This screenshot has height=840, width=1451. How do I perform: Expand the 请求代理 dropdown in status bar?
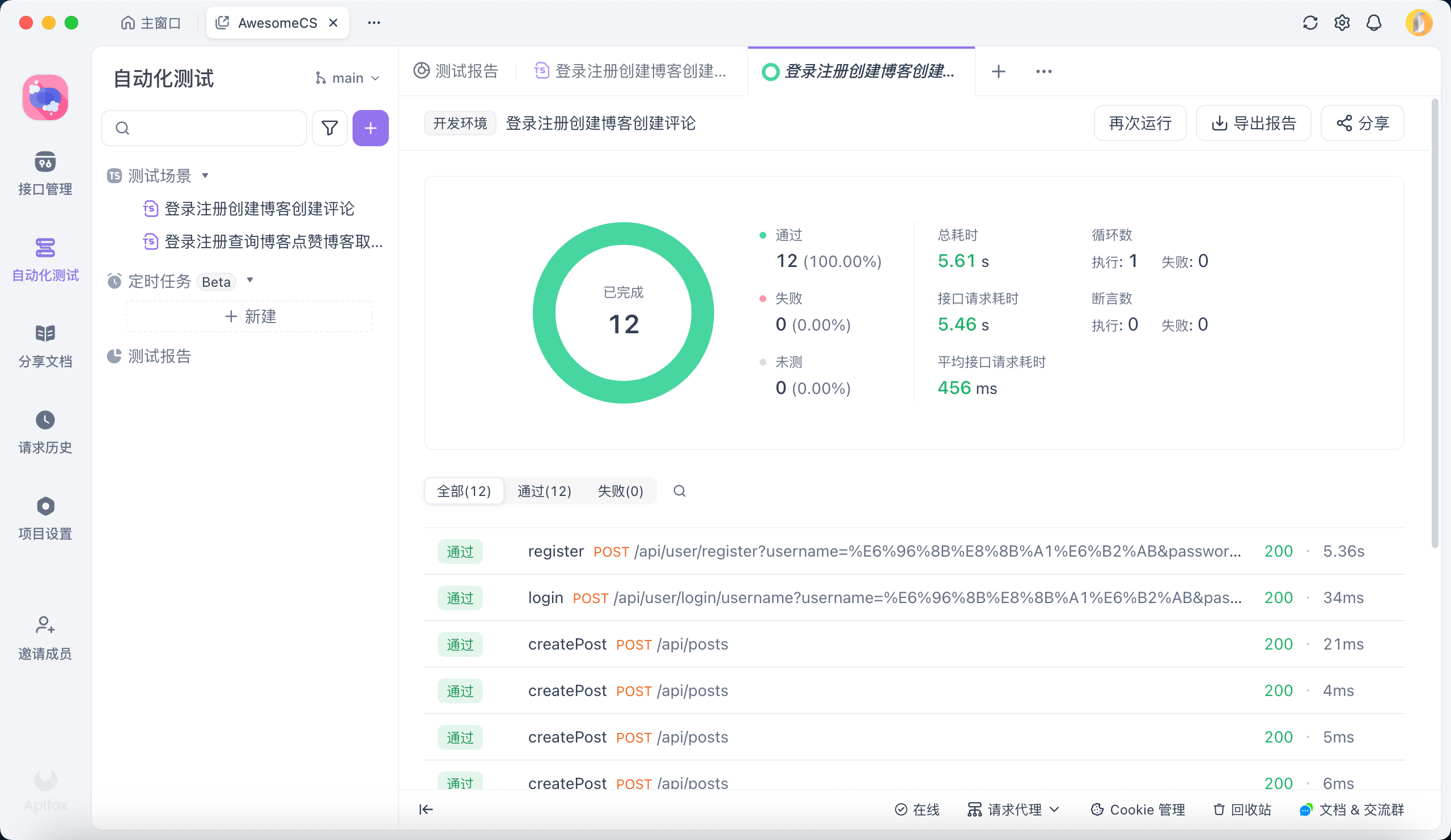[x=1013, y=809]
